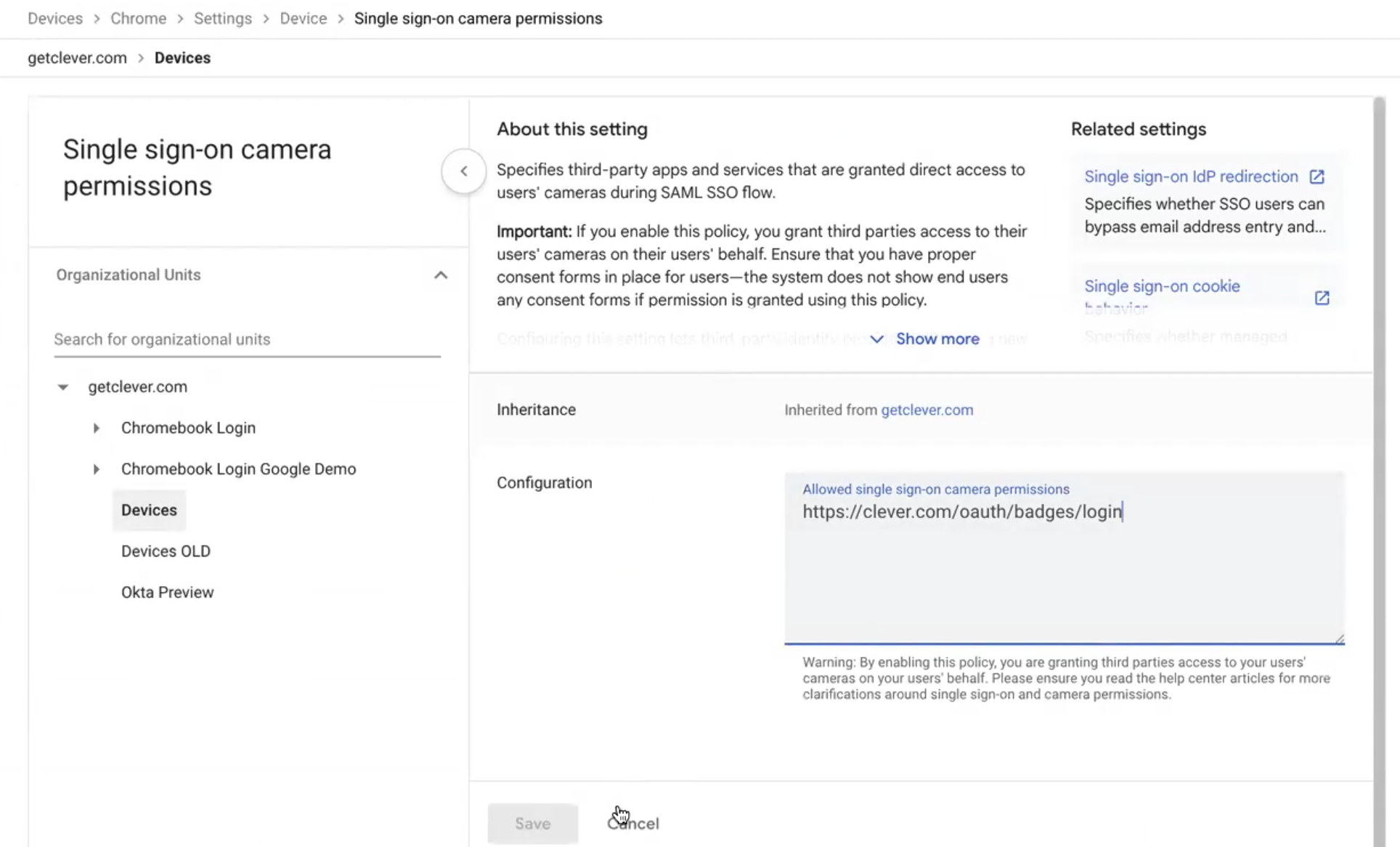The height and width of the screenshot is (847, 1400).
Task: Expand the Chromebook Login Google Demo unit
Action: 97,469
